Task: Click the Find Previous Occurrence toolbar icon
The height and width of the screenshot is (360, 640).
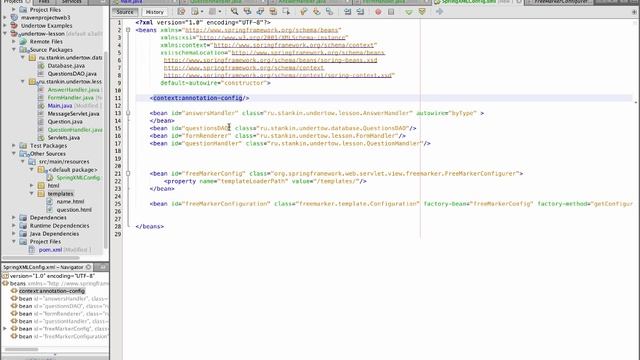Action: [x=247, y=12]
